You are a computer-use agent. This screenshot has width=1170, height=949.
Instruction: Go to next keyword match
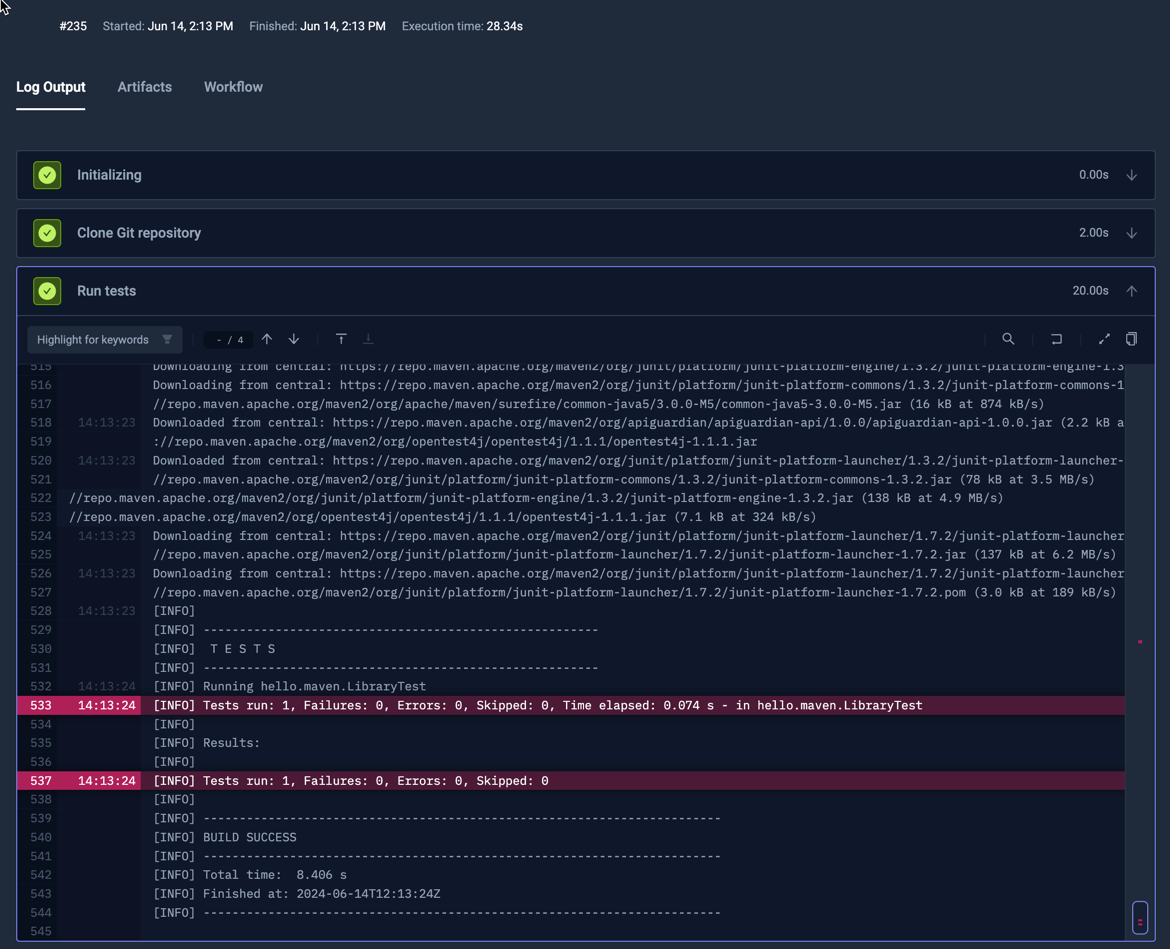[x=293, y=339]
